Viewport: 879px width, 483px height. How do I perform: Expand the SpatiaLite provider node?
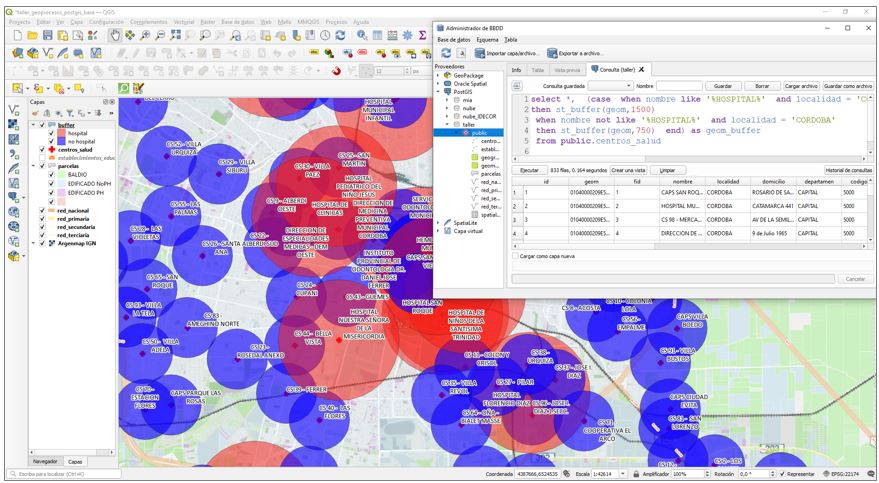point(438,222)
